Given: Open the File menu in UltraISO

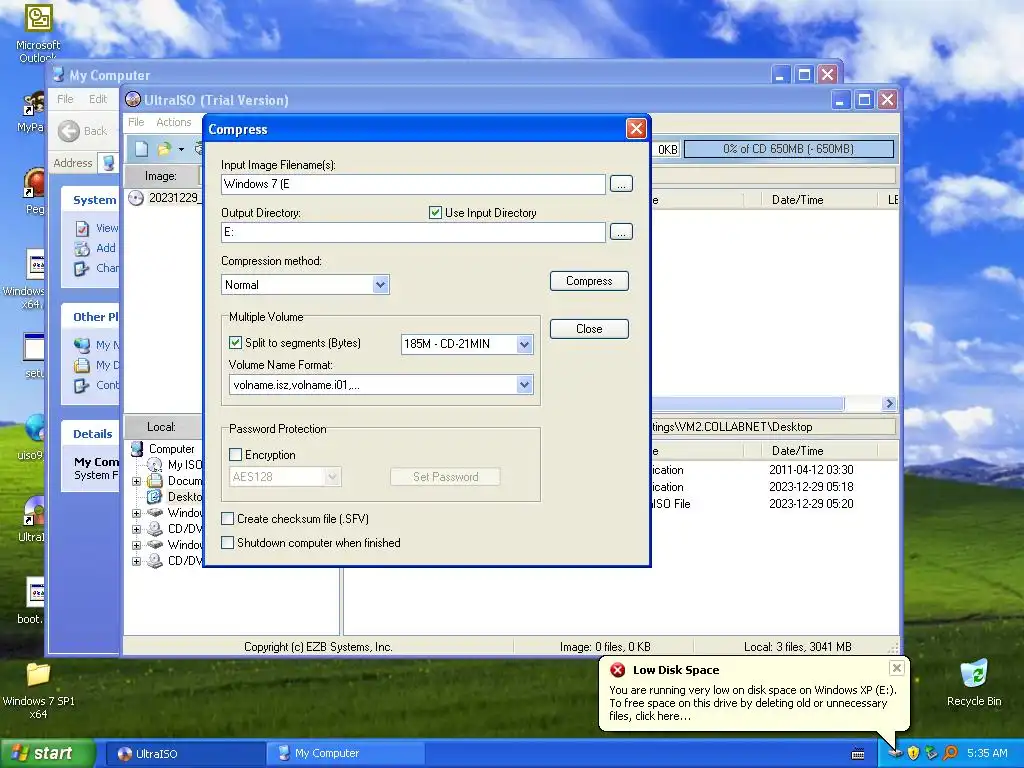Looking at the screenshot, I should click(136, 122).
